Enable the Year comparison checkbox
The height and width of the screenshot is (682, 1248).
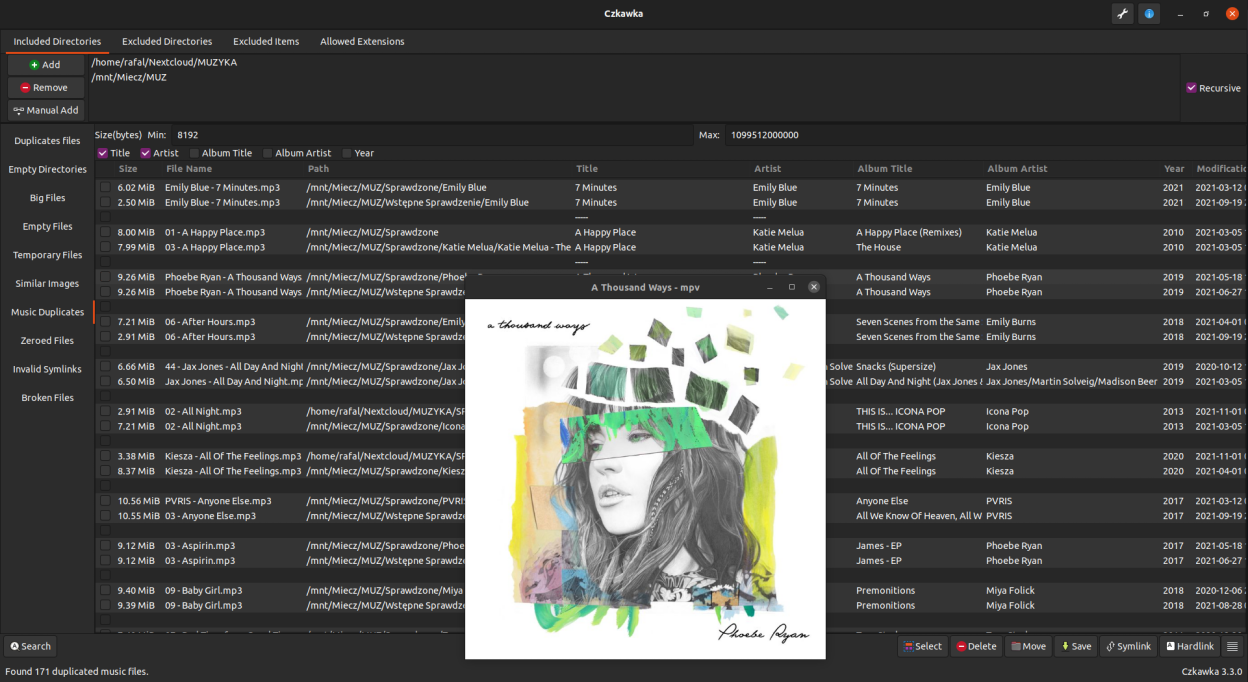[x=347, y=153]
